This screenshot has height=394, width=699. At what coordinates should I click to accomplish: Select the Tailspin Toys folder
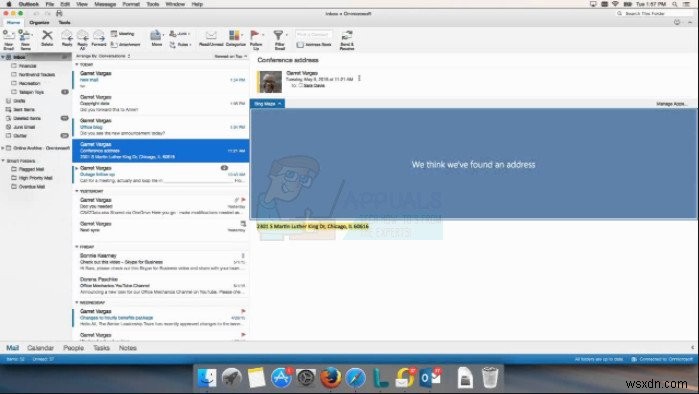click(31, 92)
